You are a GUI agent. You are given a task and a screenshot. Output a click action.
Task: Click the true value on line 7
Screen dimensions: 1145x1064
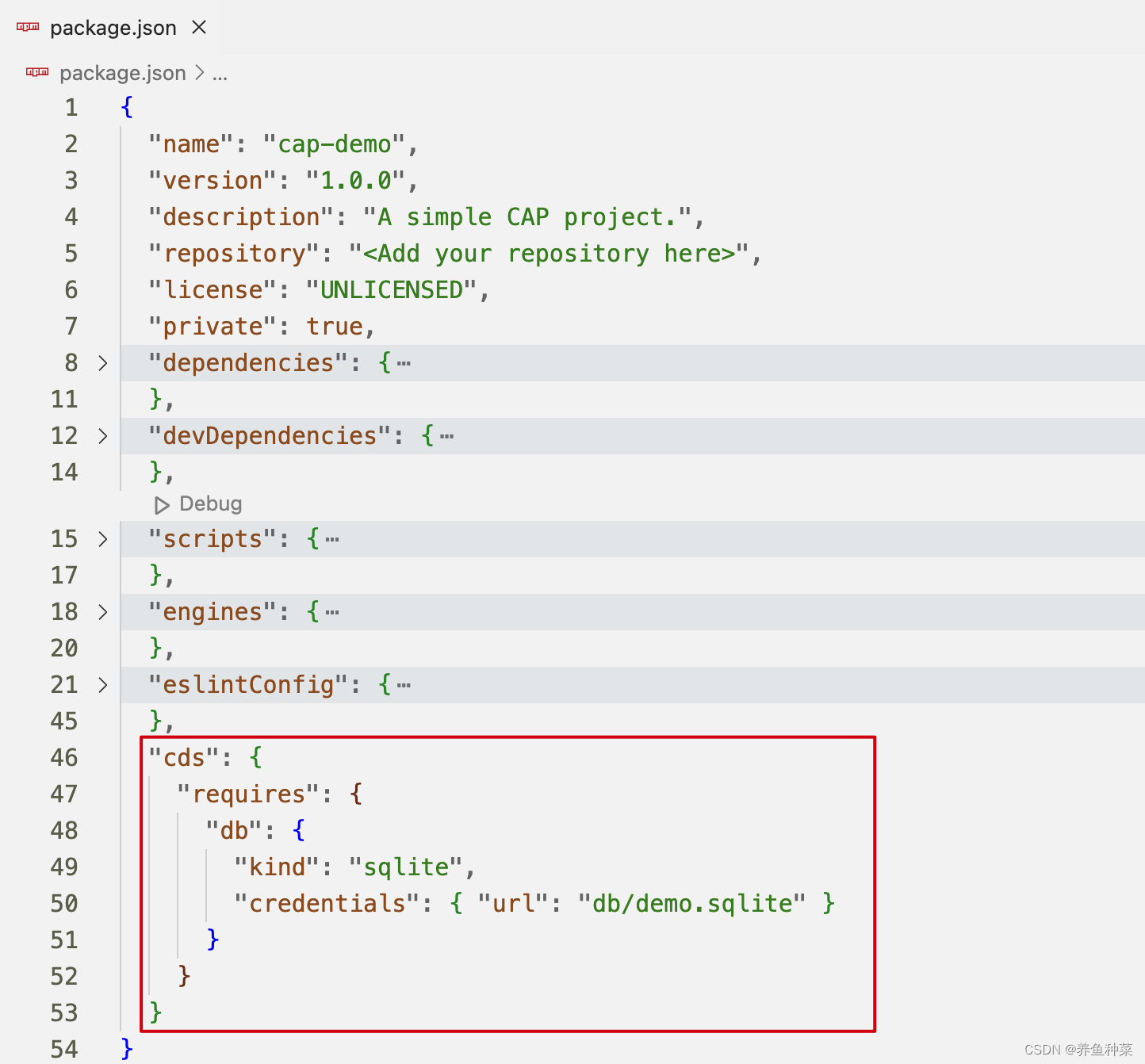(x=335, y=327)
